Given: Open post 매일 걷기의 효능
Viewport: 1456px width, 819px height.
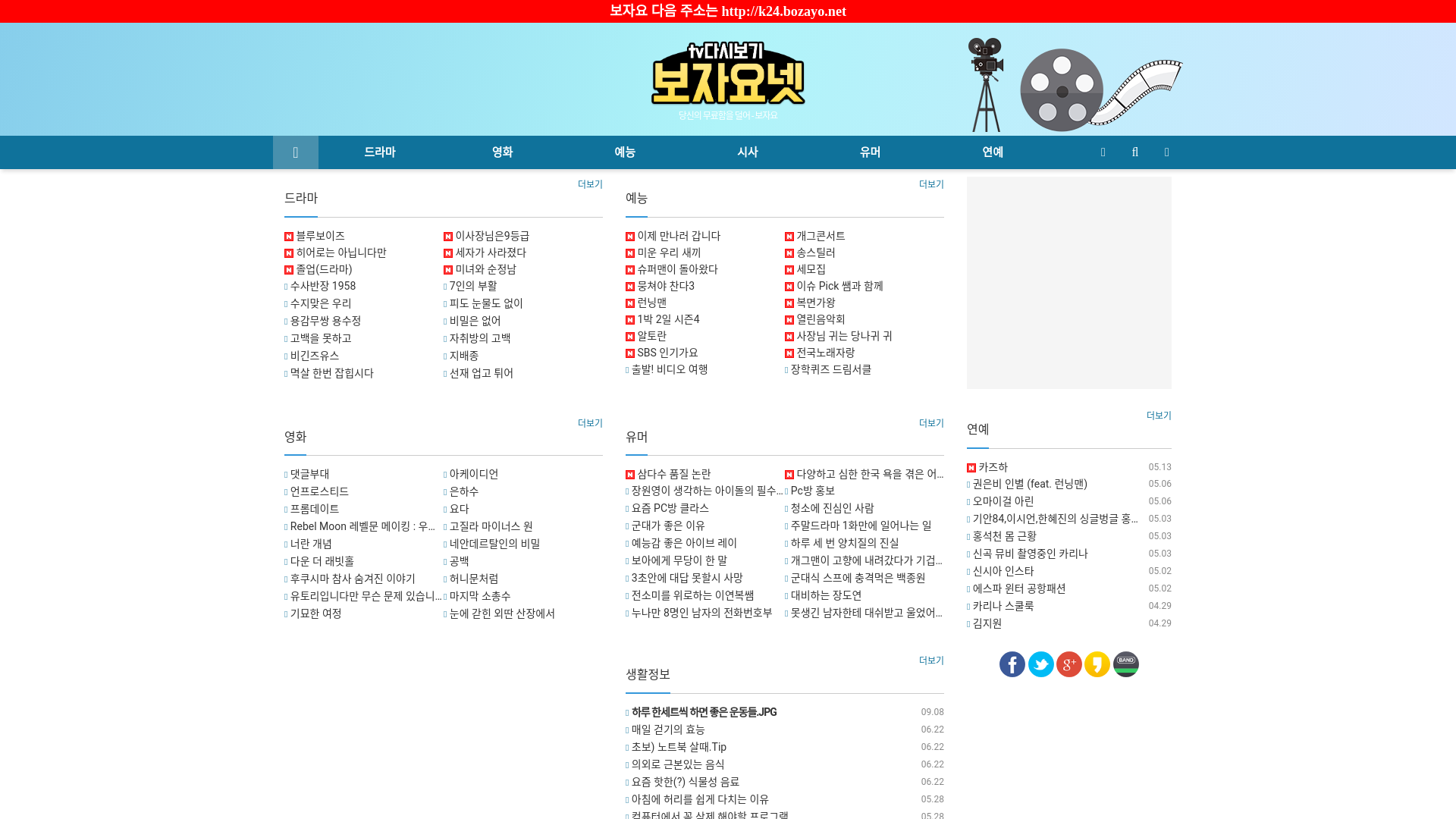Looking at the screenshot, I should pos(668,730).
